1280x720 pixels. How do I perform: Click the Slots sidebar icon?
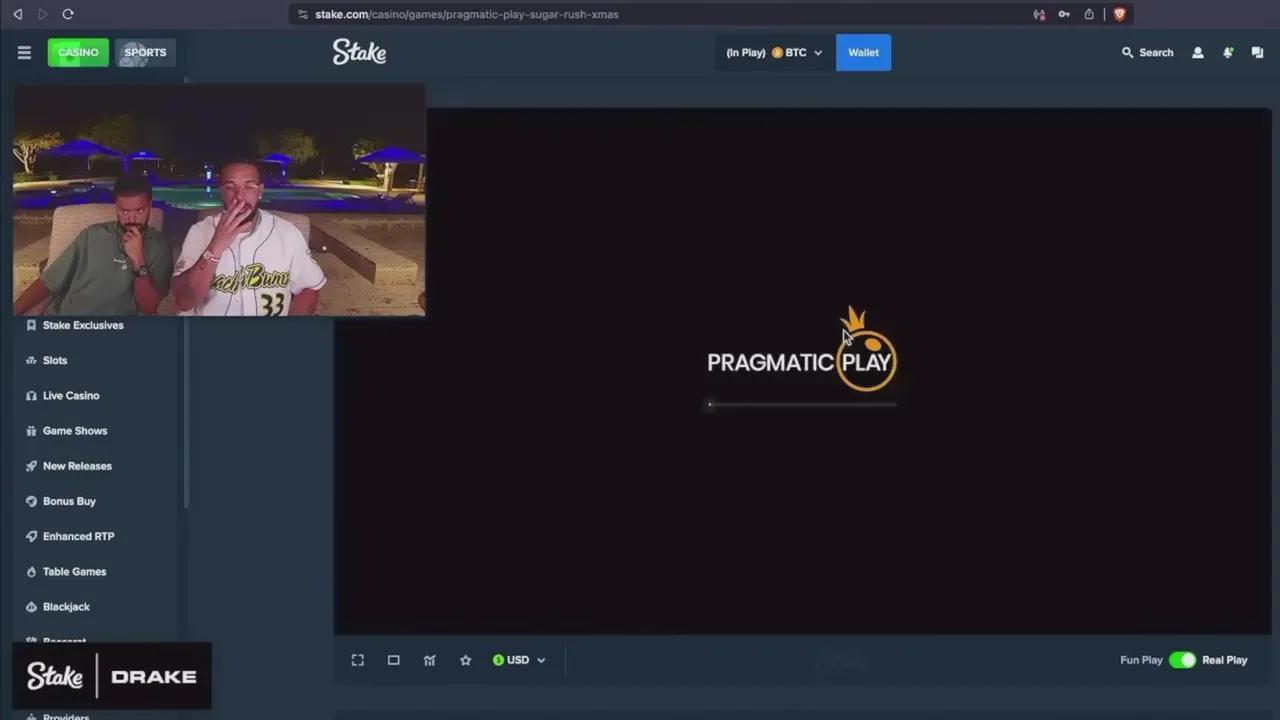pos(31,360)
